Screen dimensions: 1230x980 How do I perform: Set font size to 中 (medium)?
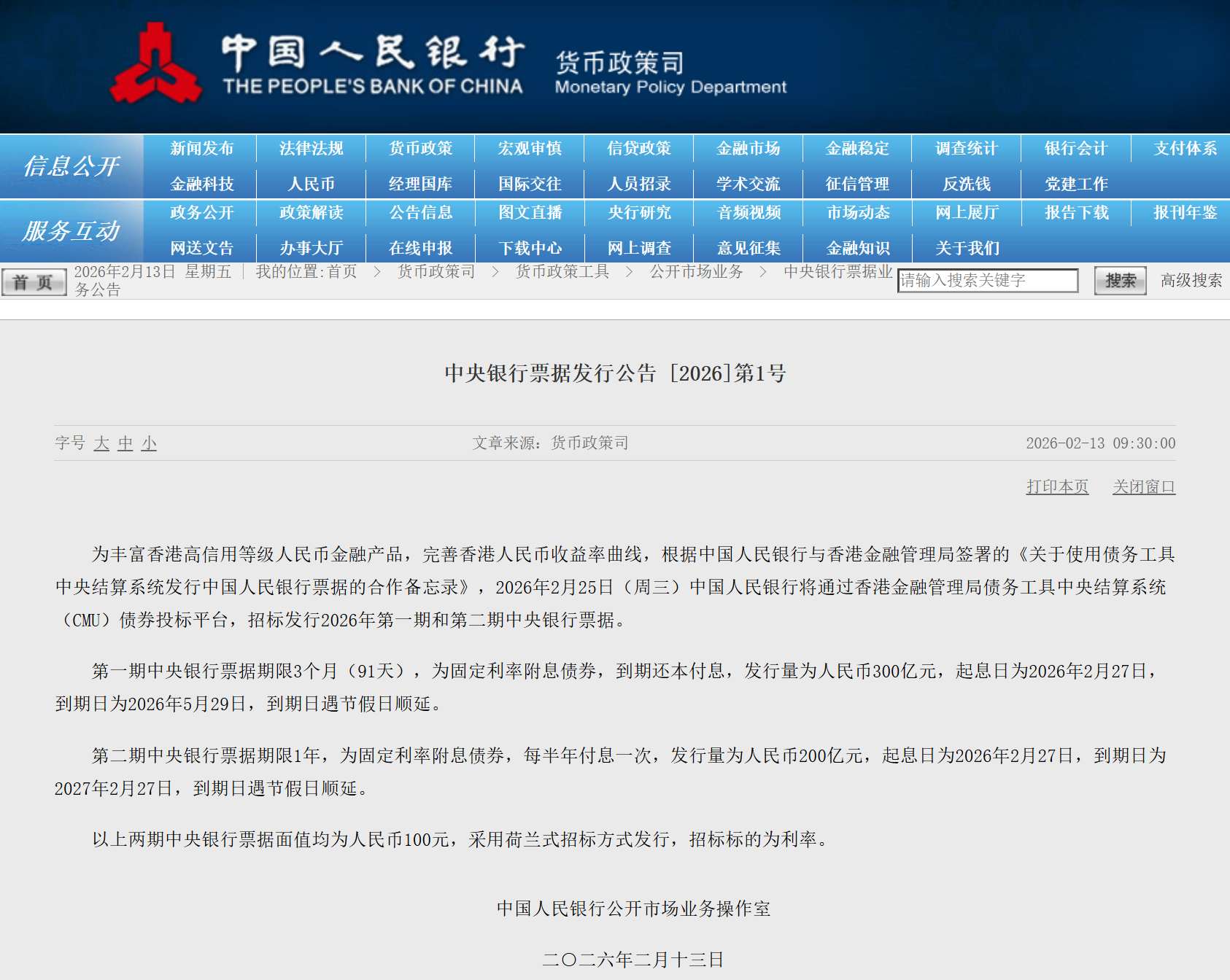coord(125,443)
